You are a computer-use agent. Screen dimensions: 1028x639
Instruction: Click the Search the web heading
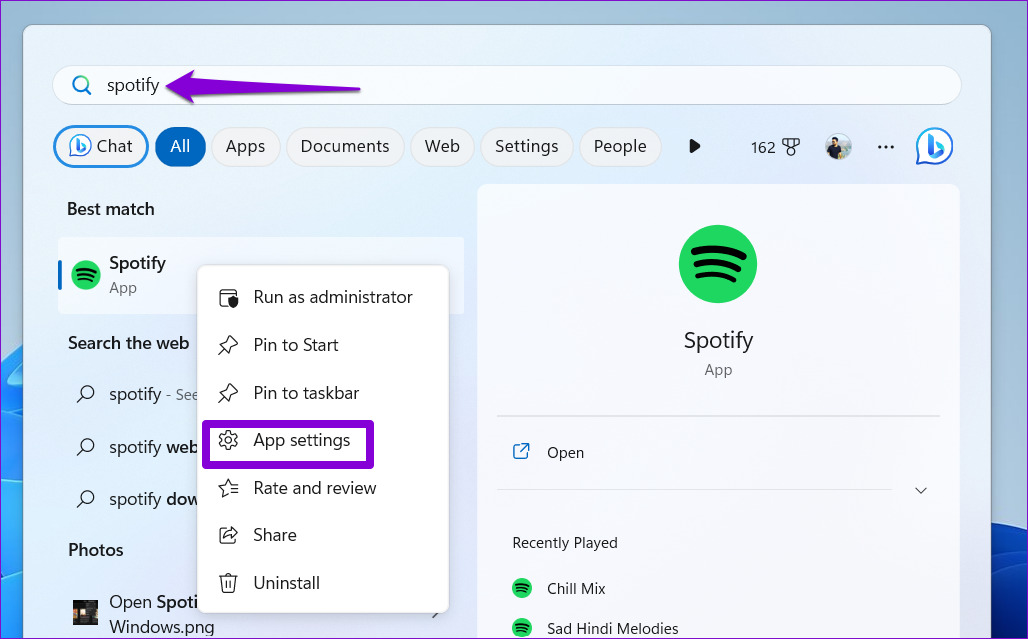(x=128, y=343)
